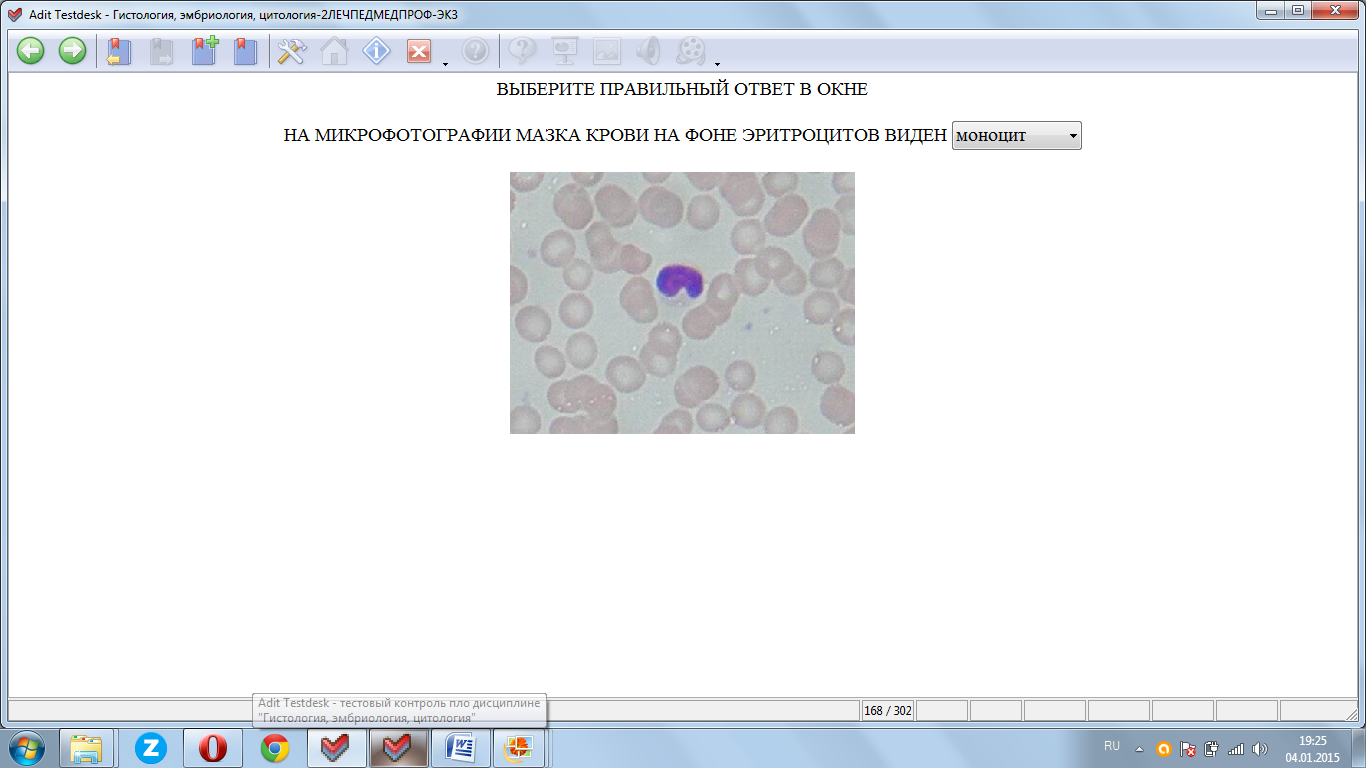Click the greyed speaker sound icon
This screenshot has width=1366, height=768.
click(649, 51)
